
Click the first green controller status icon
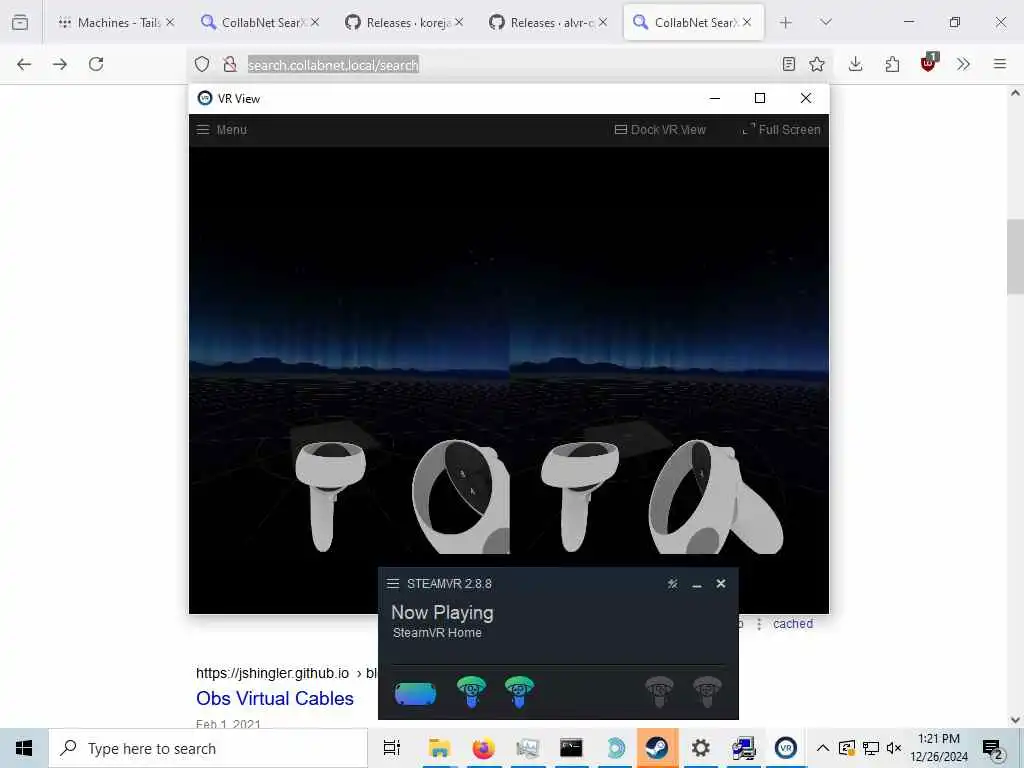point(471,692)
